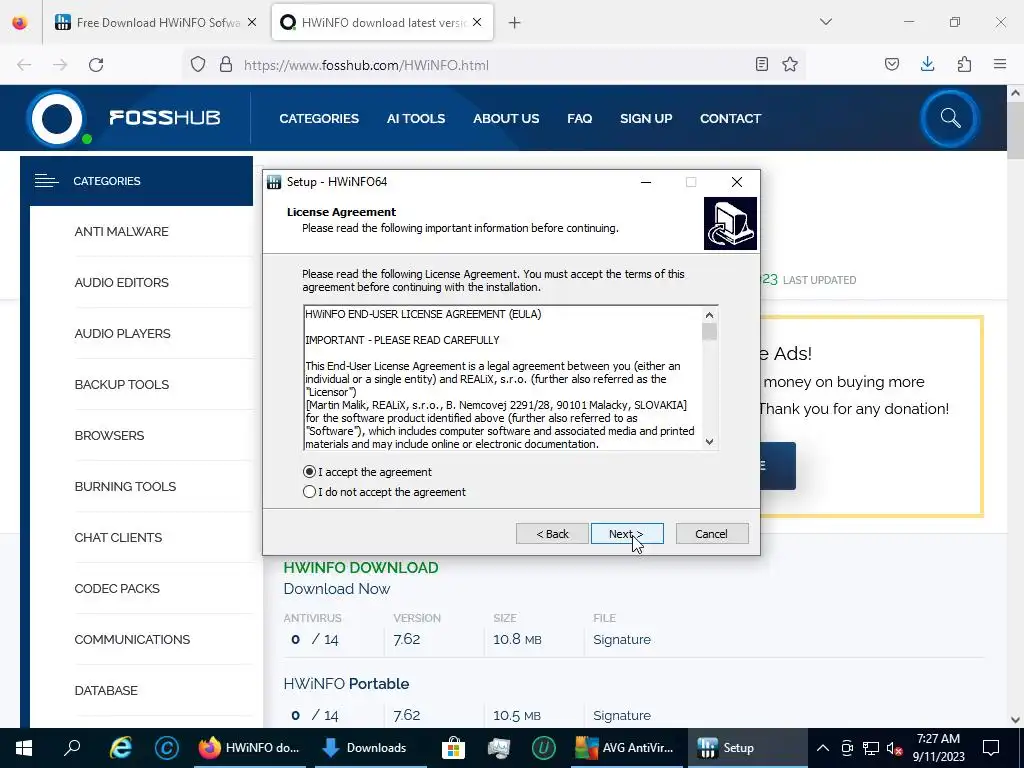The width and height of the screenshot is (1024, 768).
Task: Close the HWiNFO download latest version tab
Action: pos(477,22)
